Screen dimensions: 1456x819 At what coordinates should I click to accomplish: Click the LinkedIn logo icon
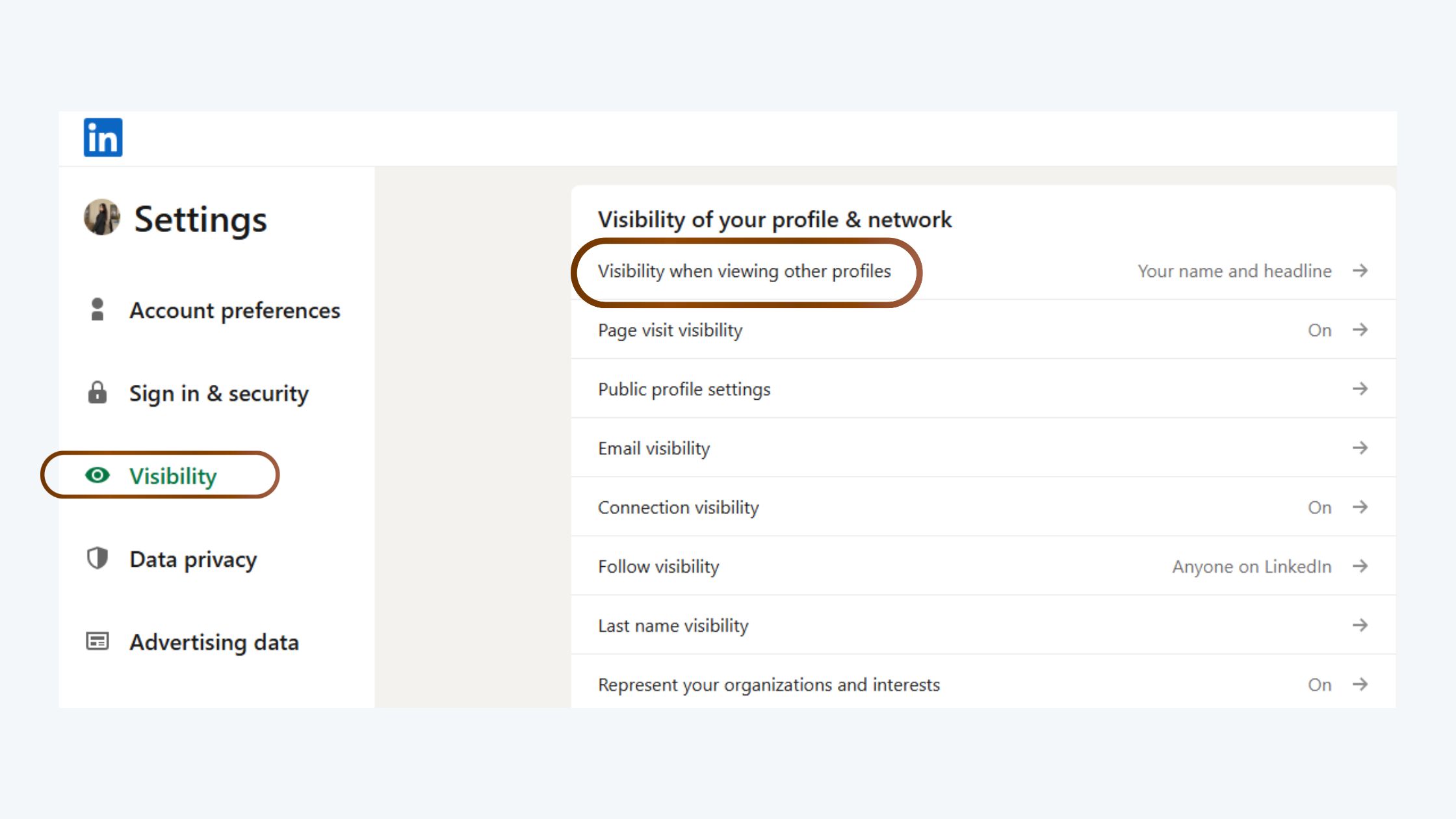pos(103,137)
